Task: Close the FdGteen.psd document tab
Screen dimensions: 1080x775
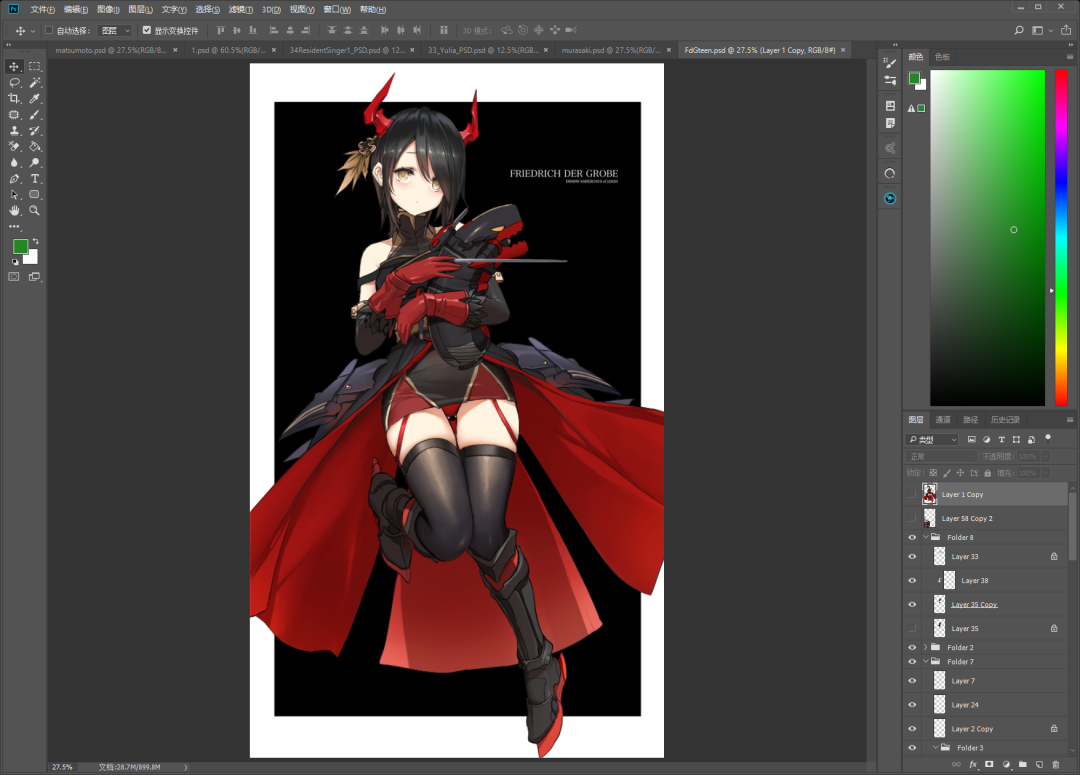Action: tap(843, 50)
